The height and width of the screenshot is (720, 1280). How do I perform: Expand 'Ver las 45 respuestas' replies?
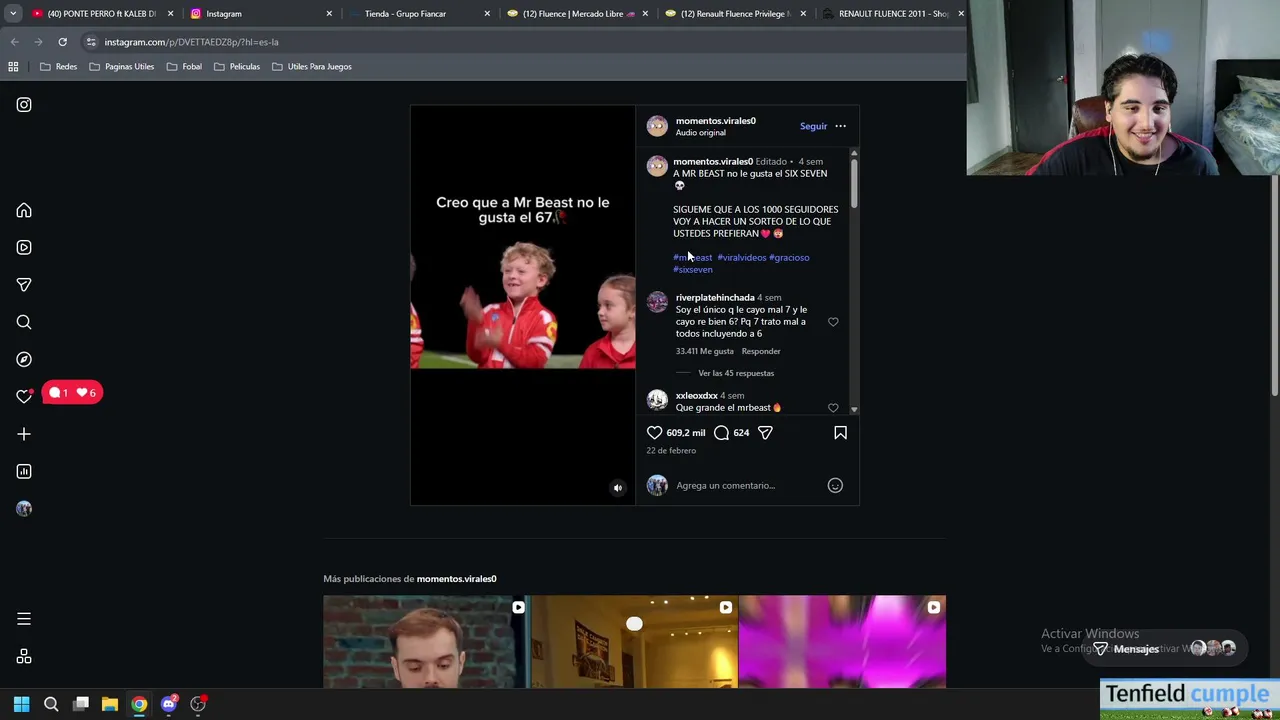click(x=736, y=373)
